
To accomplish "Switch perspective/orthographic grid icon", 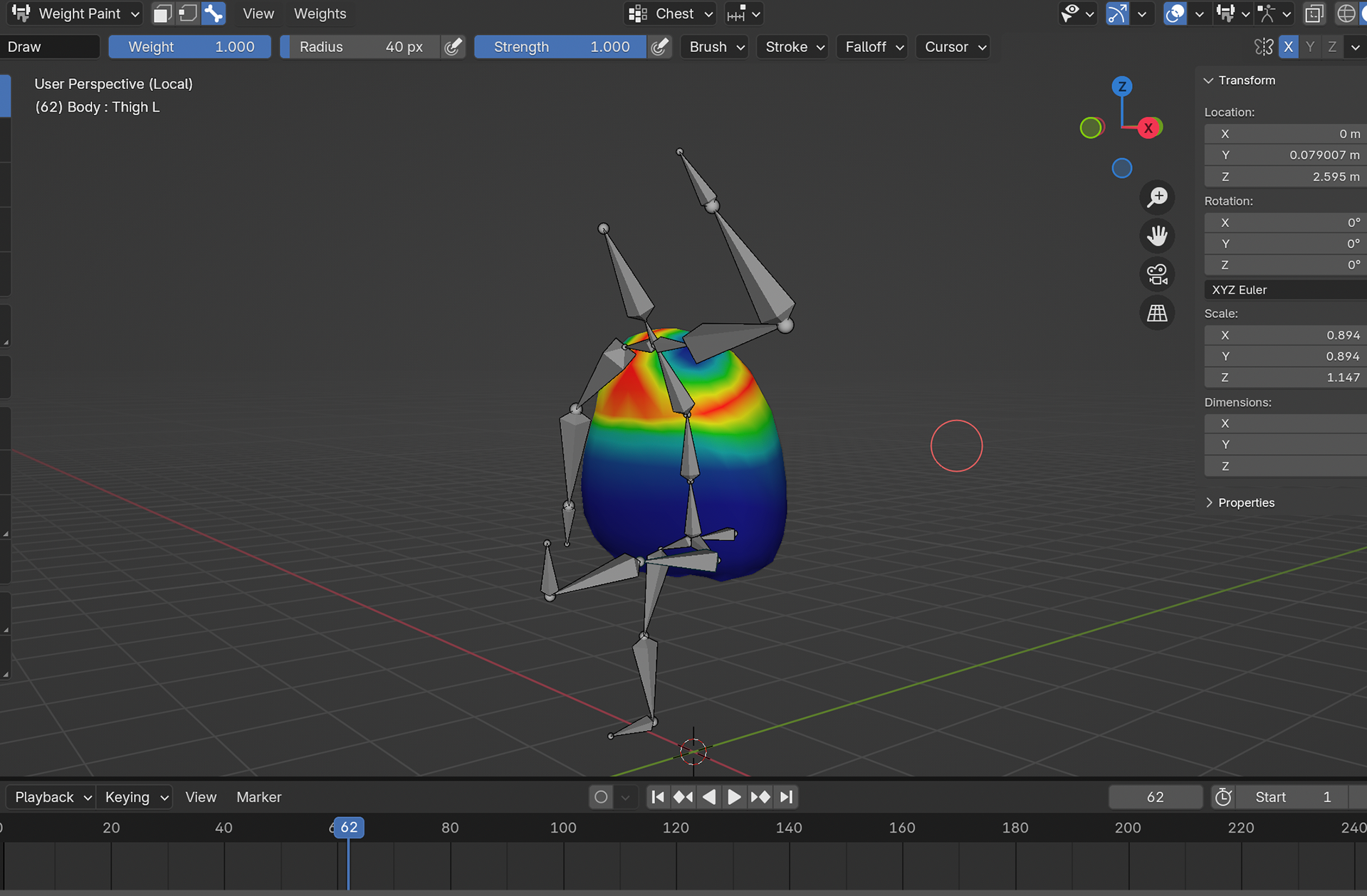I will pyautogui.click(x=1157, y=312).
